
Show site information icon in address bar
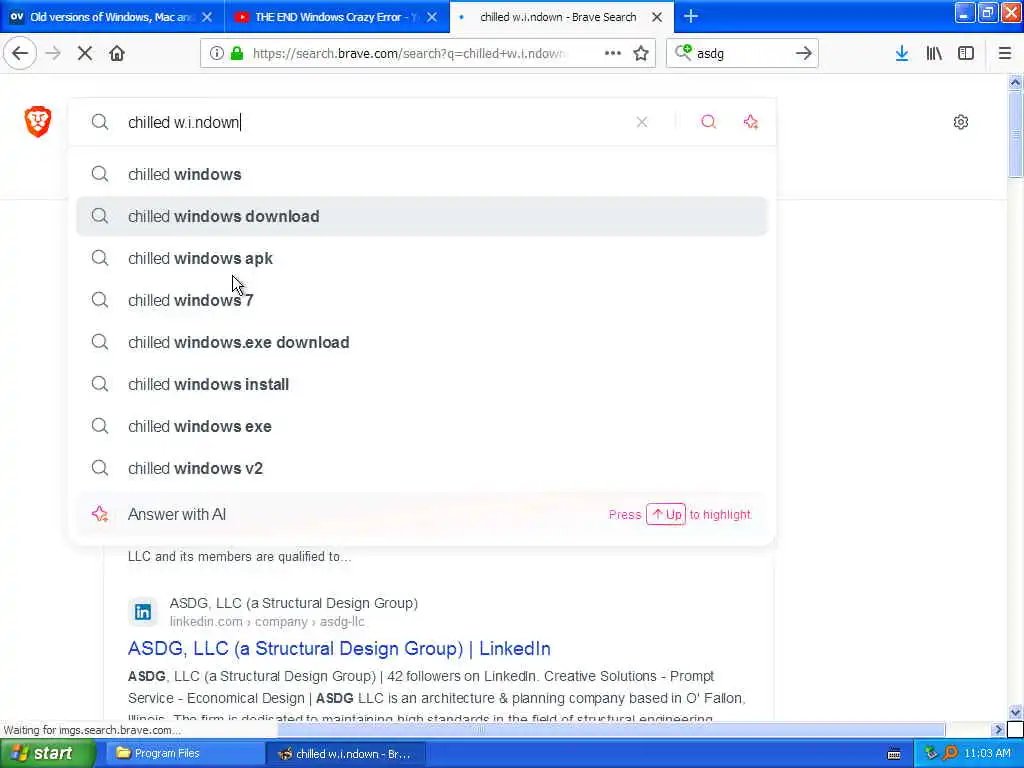[x=216, y=54]
